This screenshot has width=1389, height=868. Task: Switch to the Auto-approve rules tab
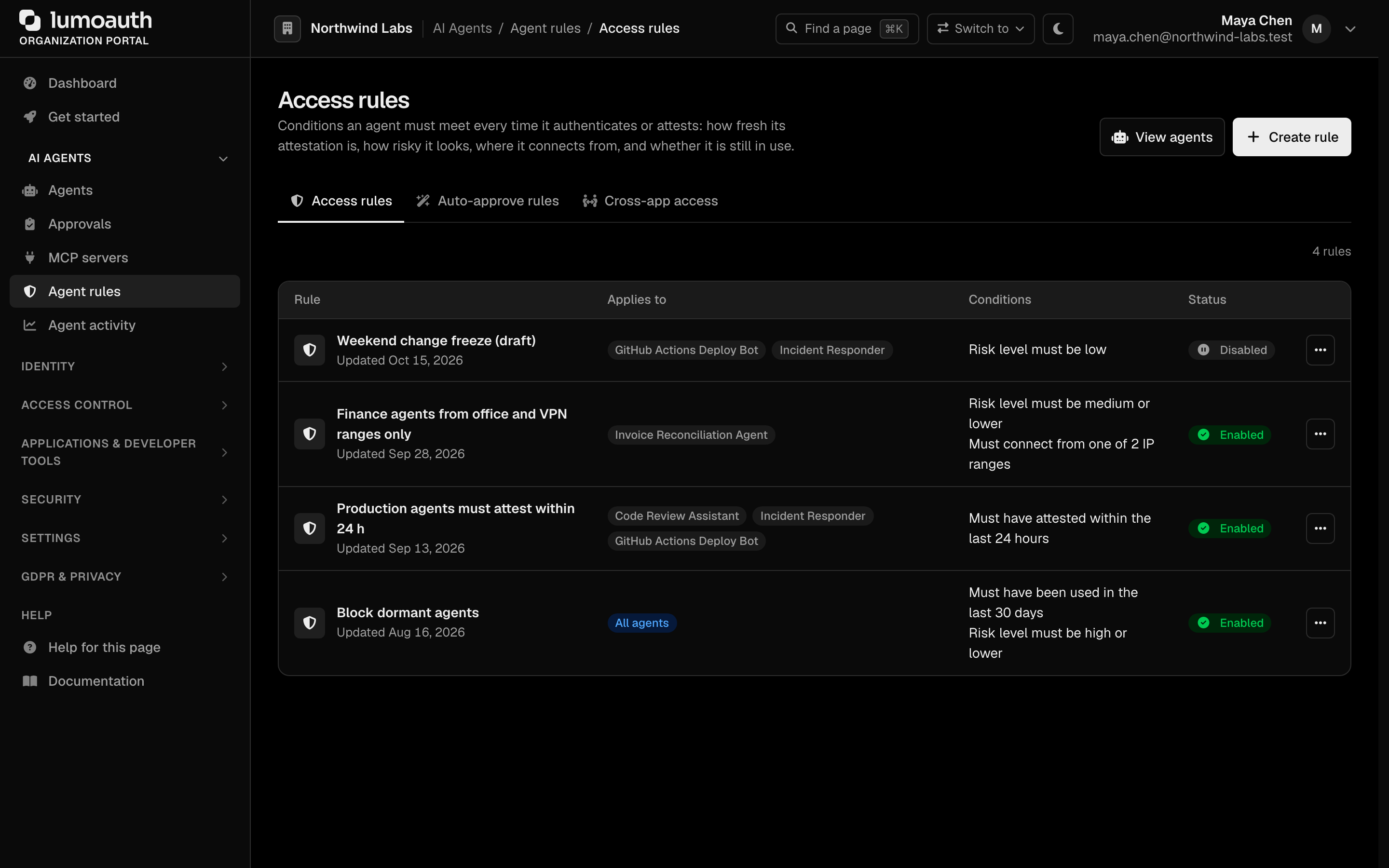[x=487, y=201]
